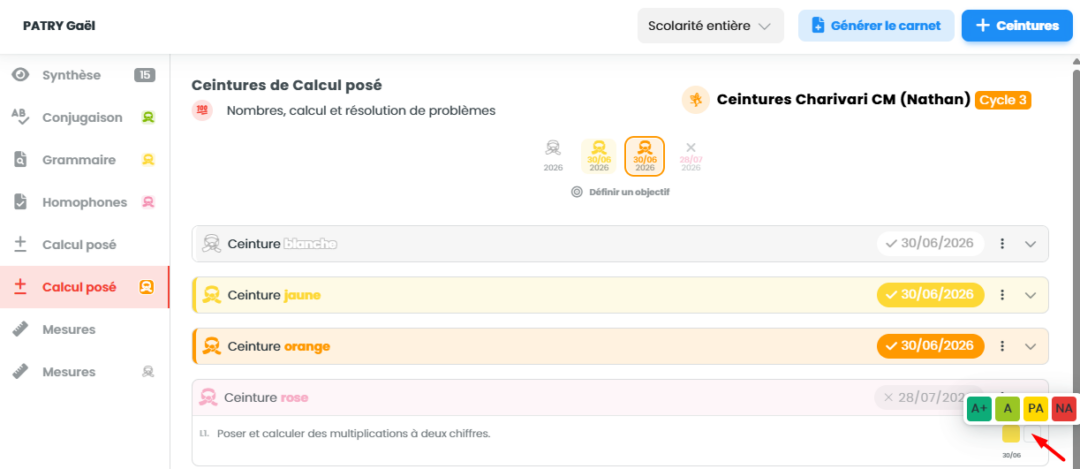Click the Générer le carnet button

(876, 26)
